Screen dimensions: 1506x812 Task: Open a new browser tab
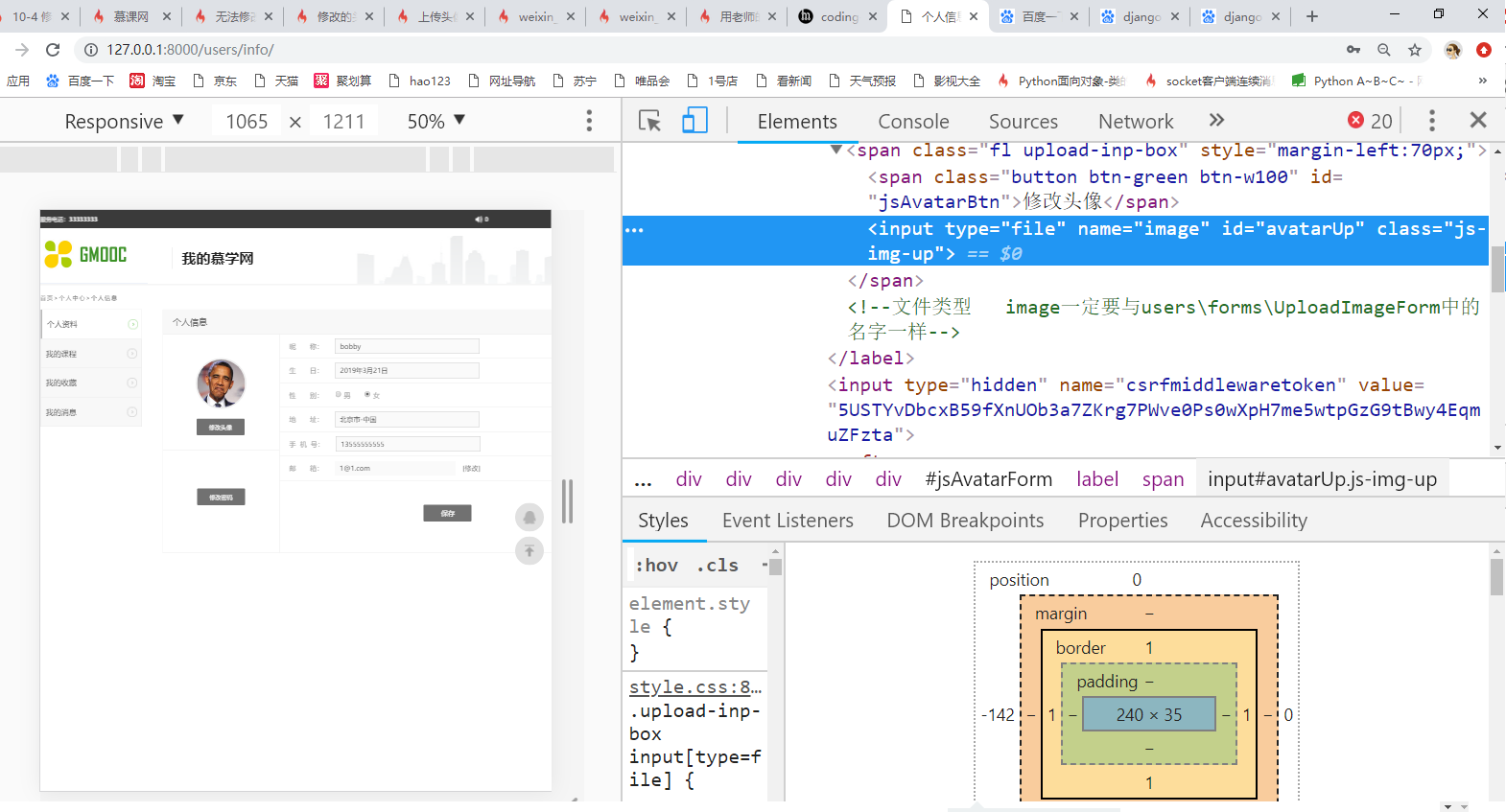(x=1312, y=16)
